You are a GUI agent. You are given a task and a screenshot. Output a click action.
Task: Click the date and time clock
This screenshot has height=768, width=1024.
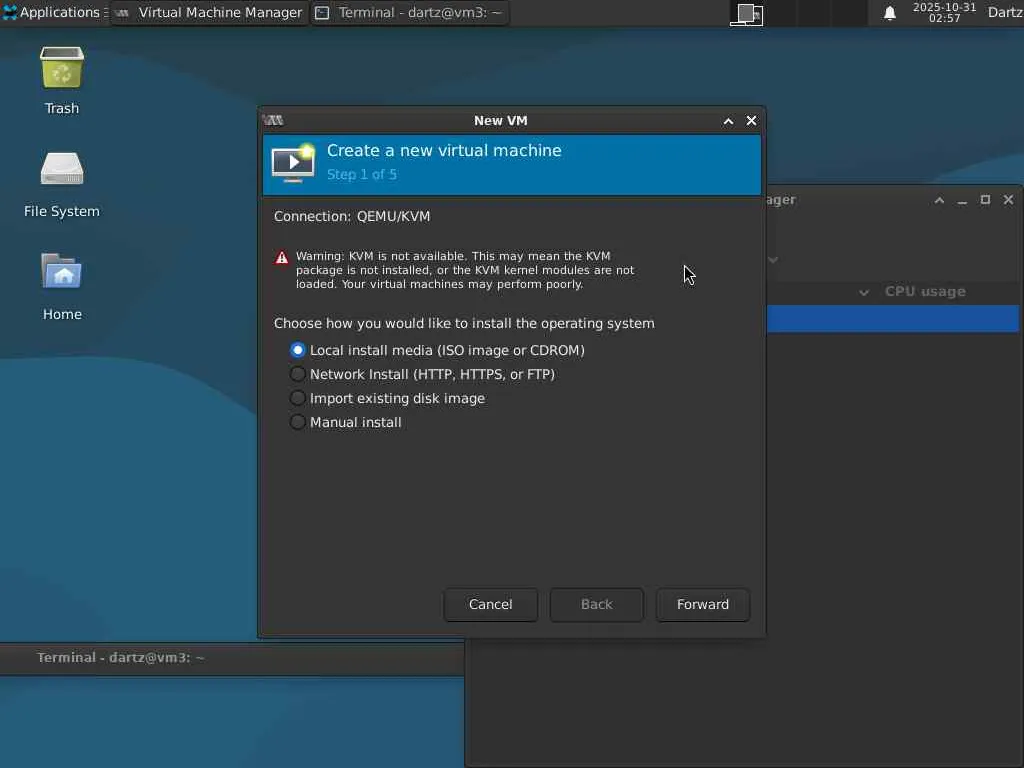944,12
